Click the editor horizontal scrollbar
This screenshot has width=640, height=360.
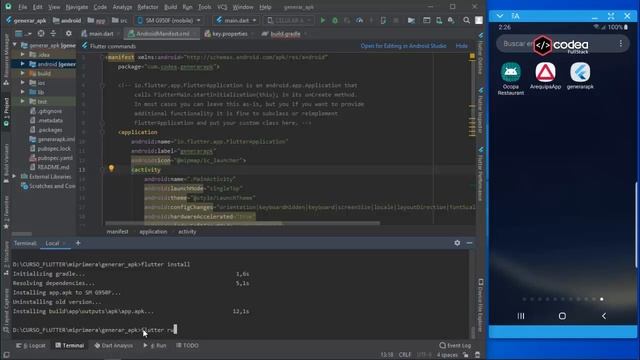click(242, 223)
